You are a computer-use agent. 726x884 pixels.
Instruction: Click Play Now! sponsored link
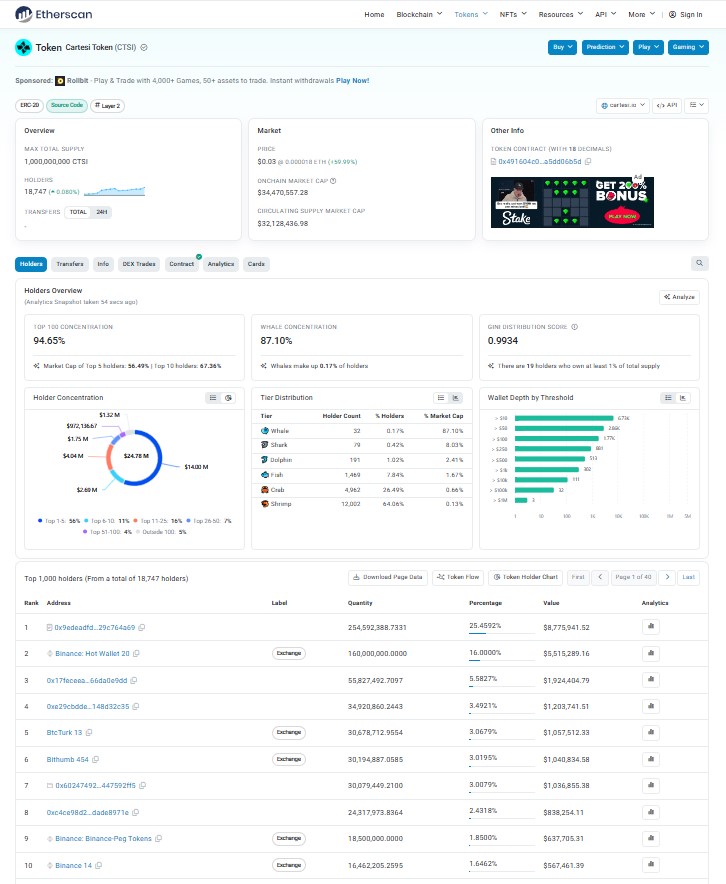point(352,81)
